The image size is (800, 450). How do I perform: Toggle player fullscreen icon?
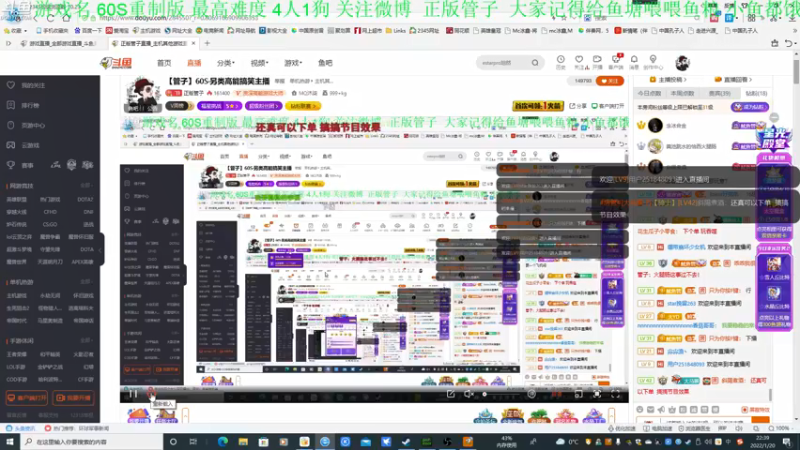point(615,393)
